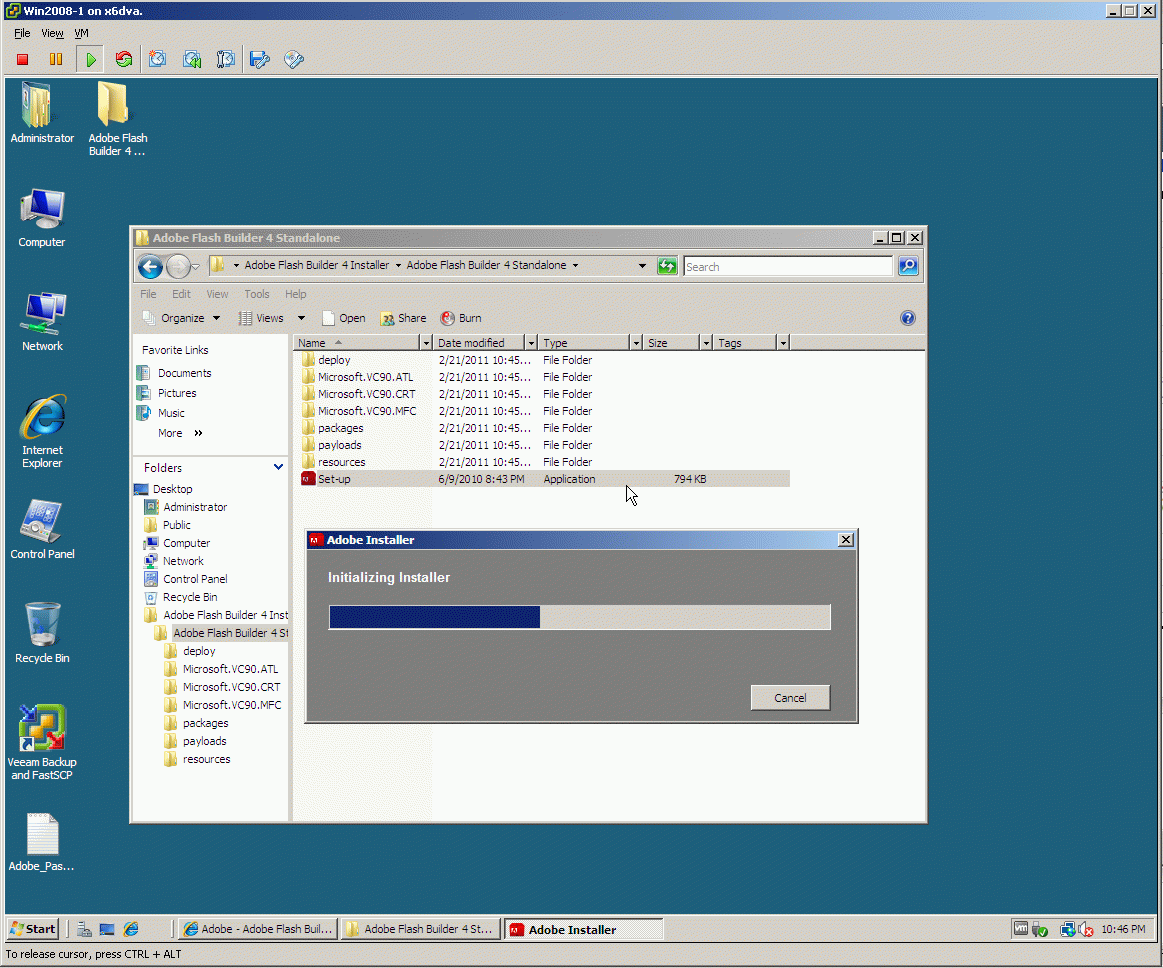Click the Share toolbar button
The height and width of the screenshot is (968, 1163).
(x=403, y=318)
